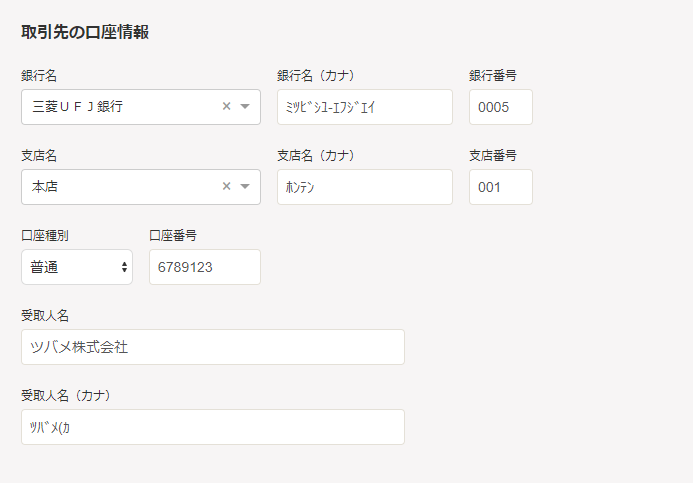Focus the 支店名（カナ） field with ﾎﾝﾃﾝ
Viewport: 693px width, 483px height.
pyautogui.click(x=365, y=187)
